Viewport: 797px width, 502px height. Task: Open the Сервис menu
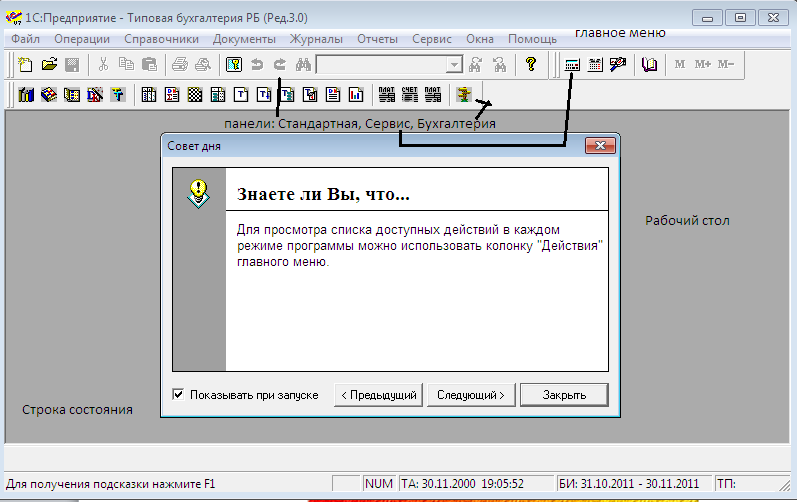[432, 39]
